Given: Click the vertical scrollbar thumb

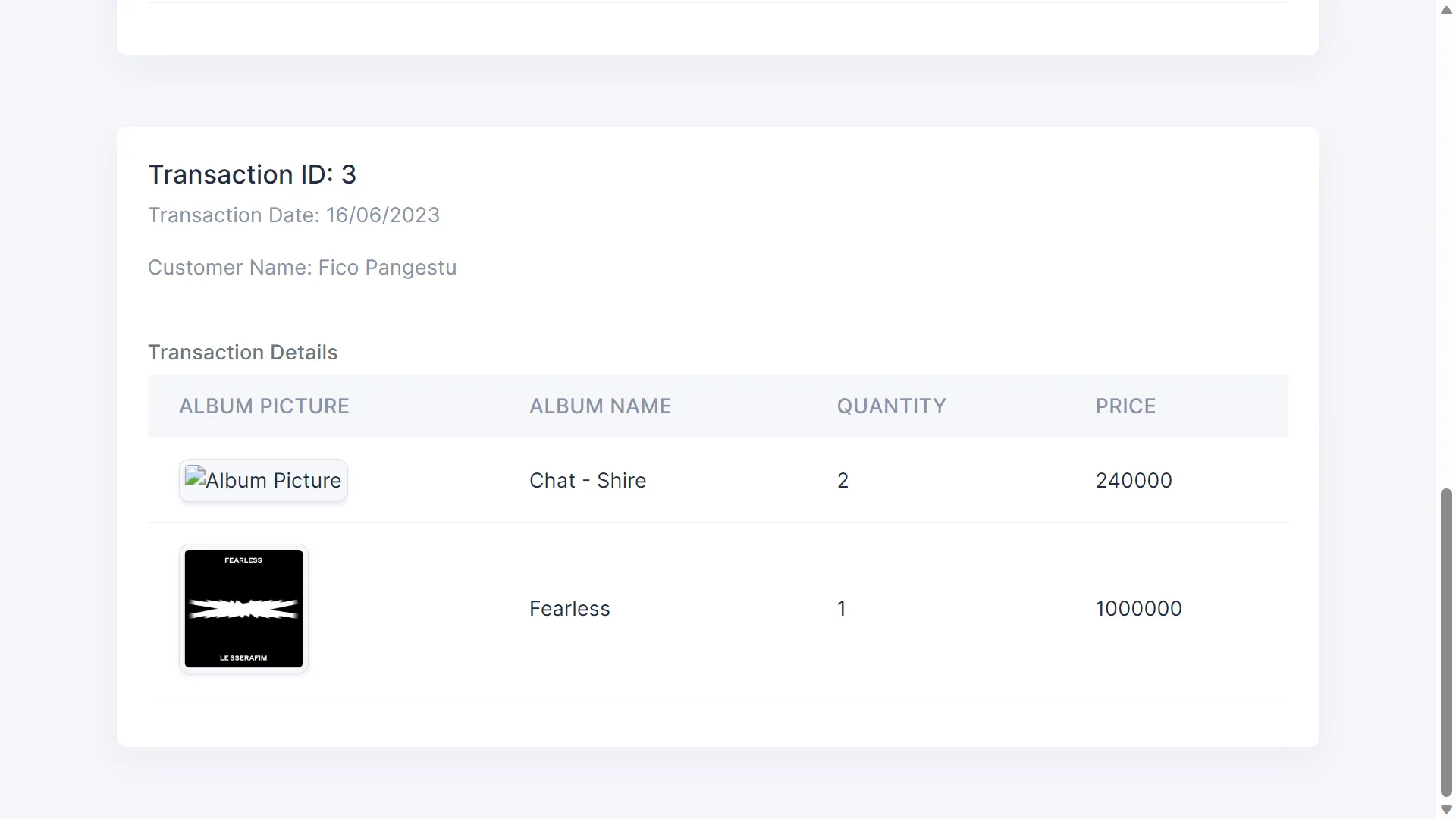Looking at the screenshot, I should pos(1446,642).
